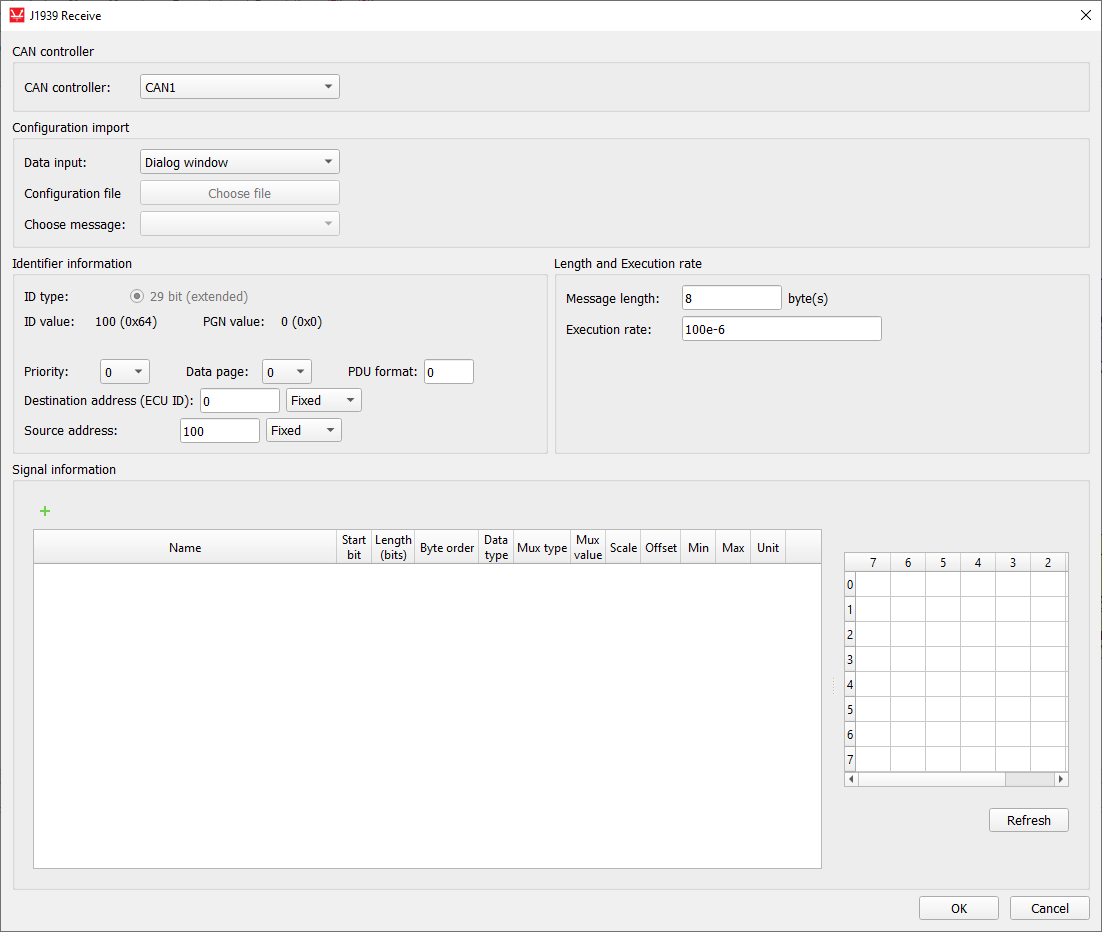
Task: Click the Source address value field
Action: 219,431
